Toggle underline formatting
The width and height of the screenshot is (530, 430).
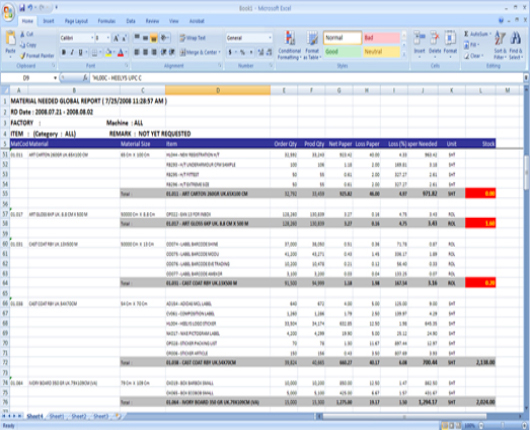80,52
